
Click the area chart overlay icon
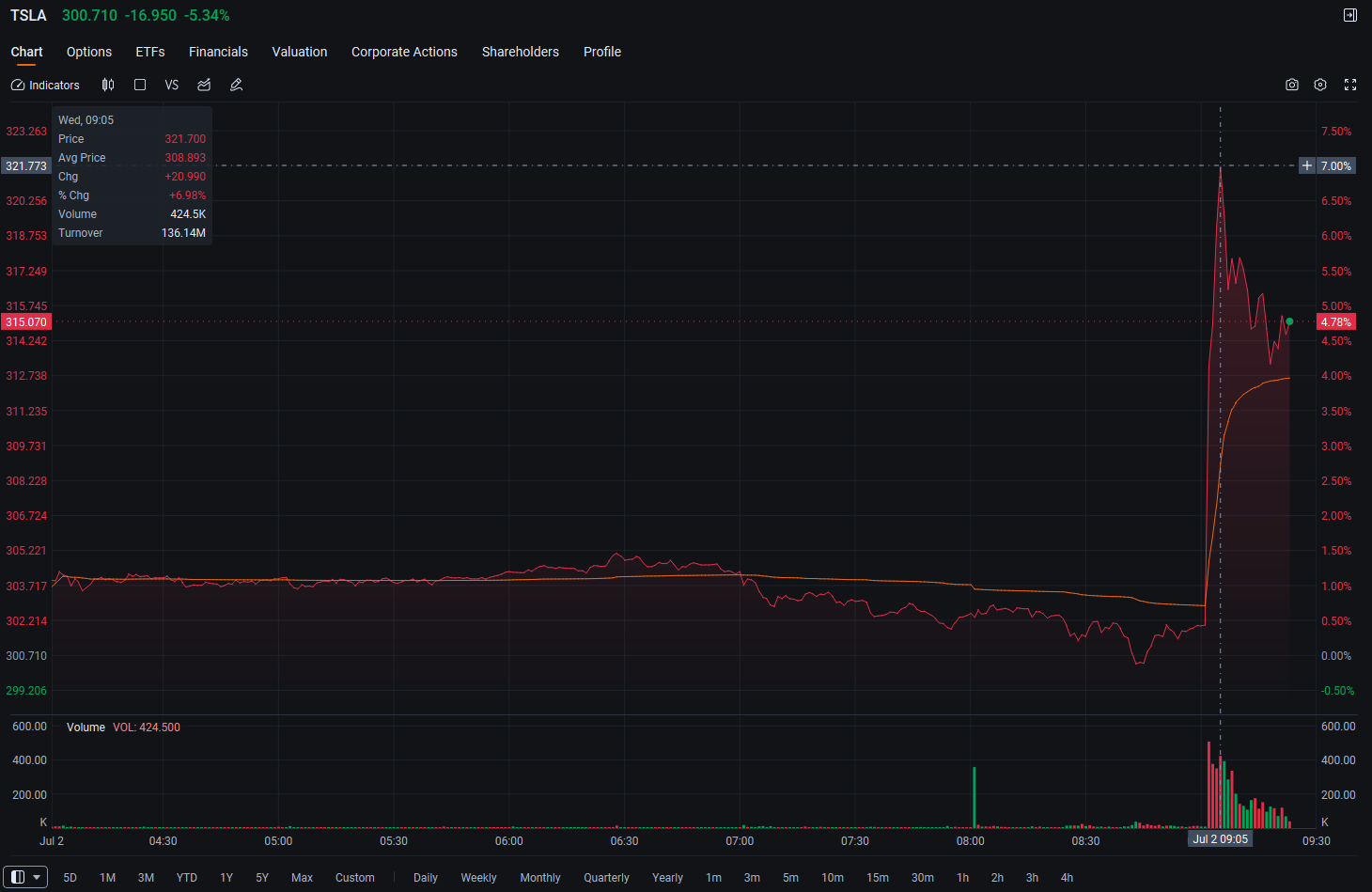[204, 85]
